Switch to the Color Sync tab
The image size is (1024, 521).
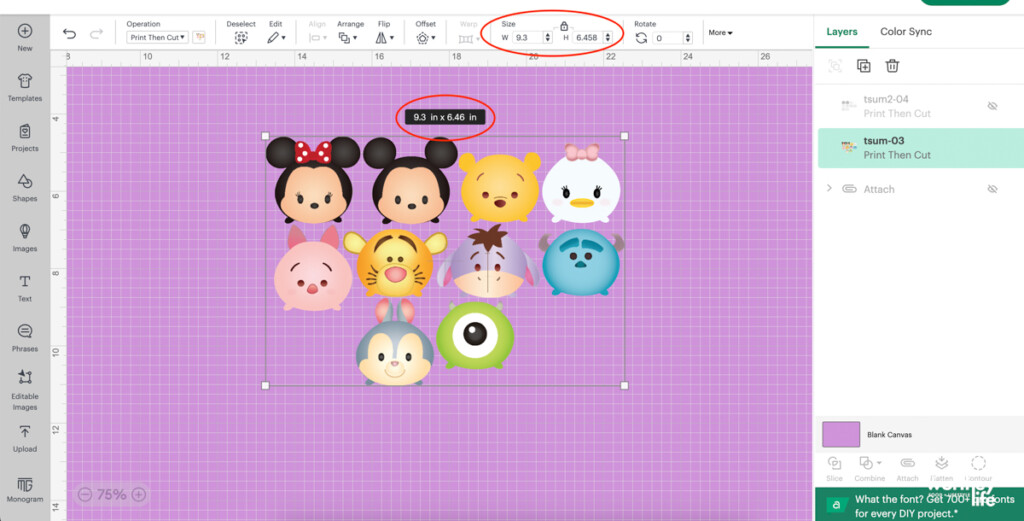tap(906, 31)
